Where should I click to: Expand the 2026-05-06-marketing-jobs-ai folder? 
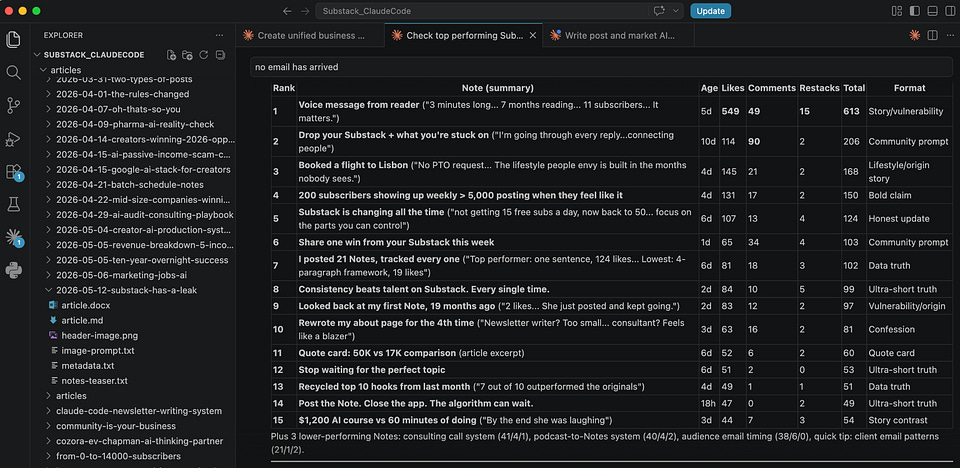121,275
